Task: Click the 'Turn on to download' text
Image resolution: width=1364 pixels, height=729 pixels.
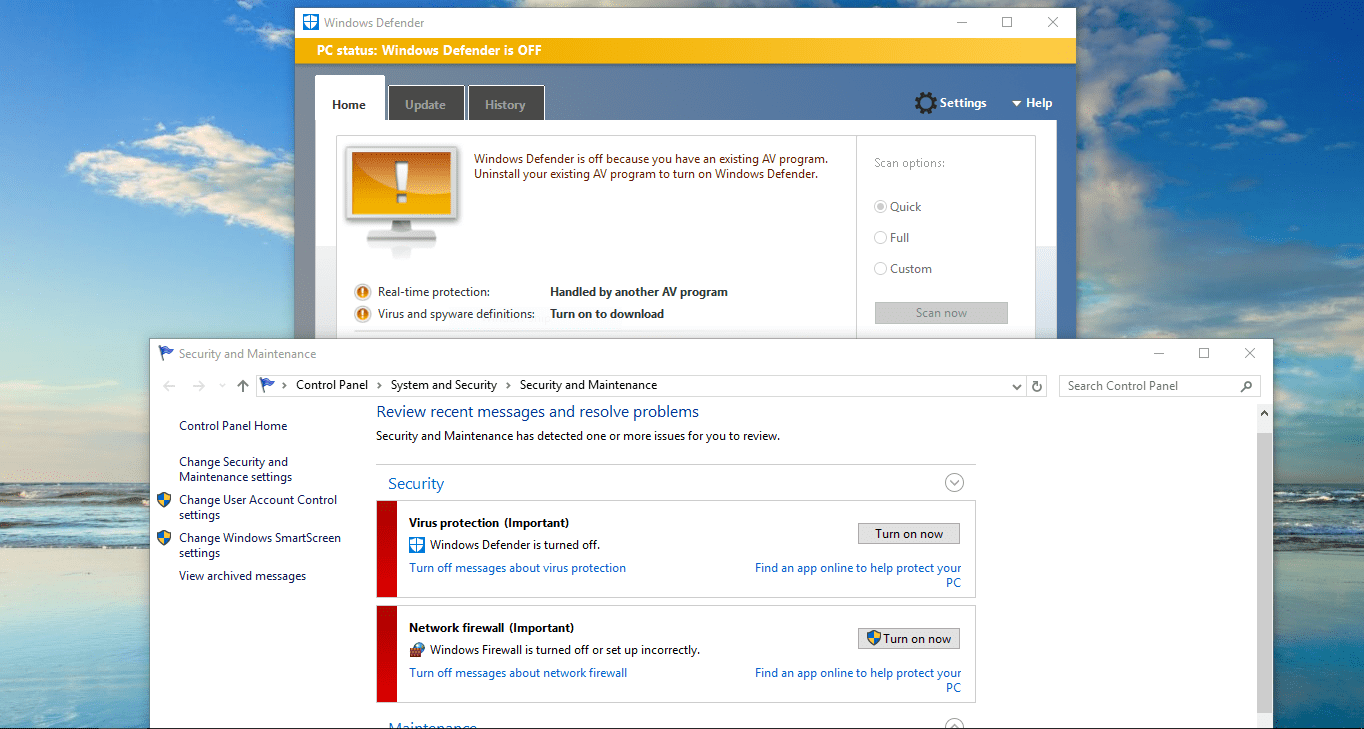Action: click(x=607, y=314)
